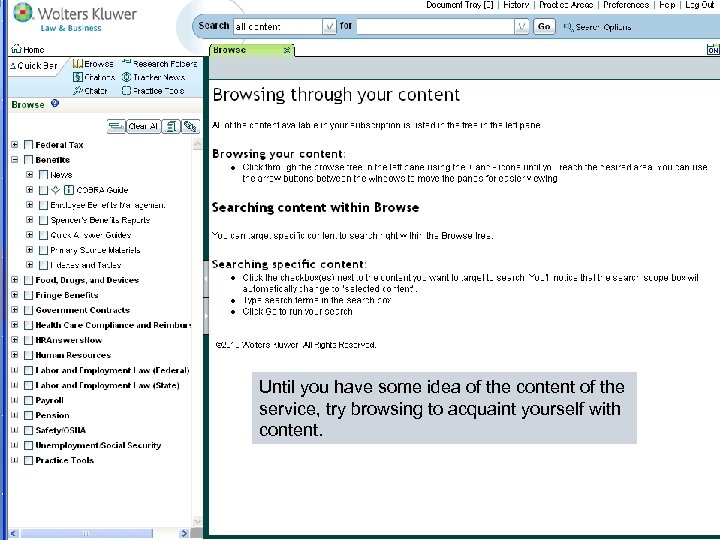Open Research Folders in Quick Bar
This screenshot has width=720, height=540.
pyautogui.click(x=159, y=64)
